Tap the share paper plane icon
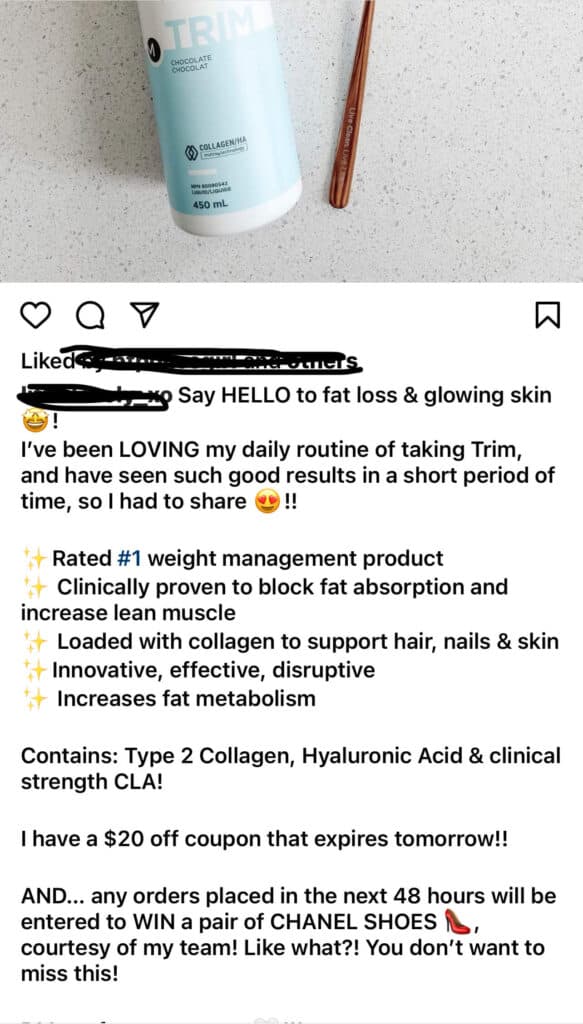 (146, 316)
